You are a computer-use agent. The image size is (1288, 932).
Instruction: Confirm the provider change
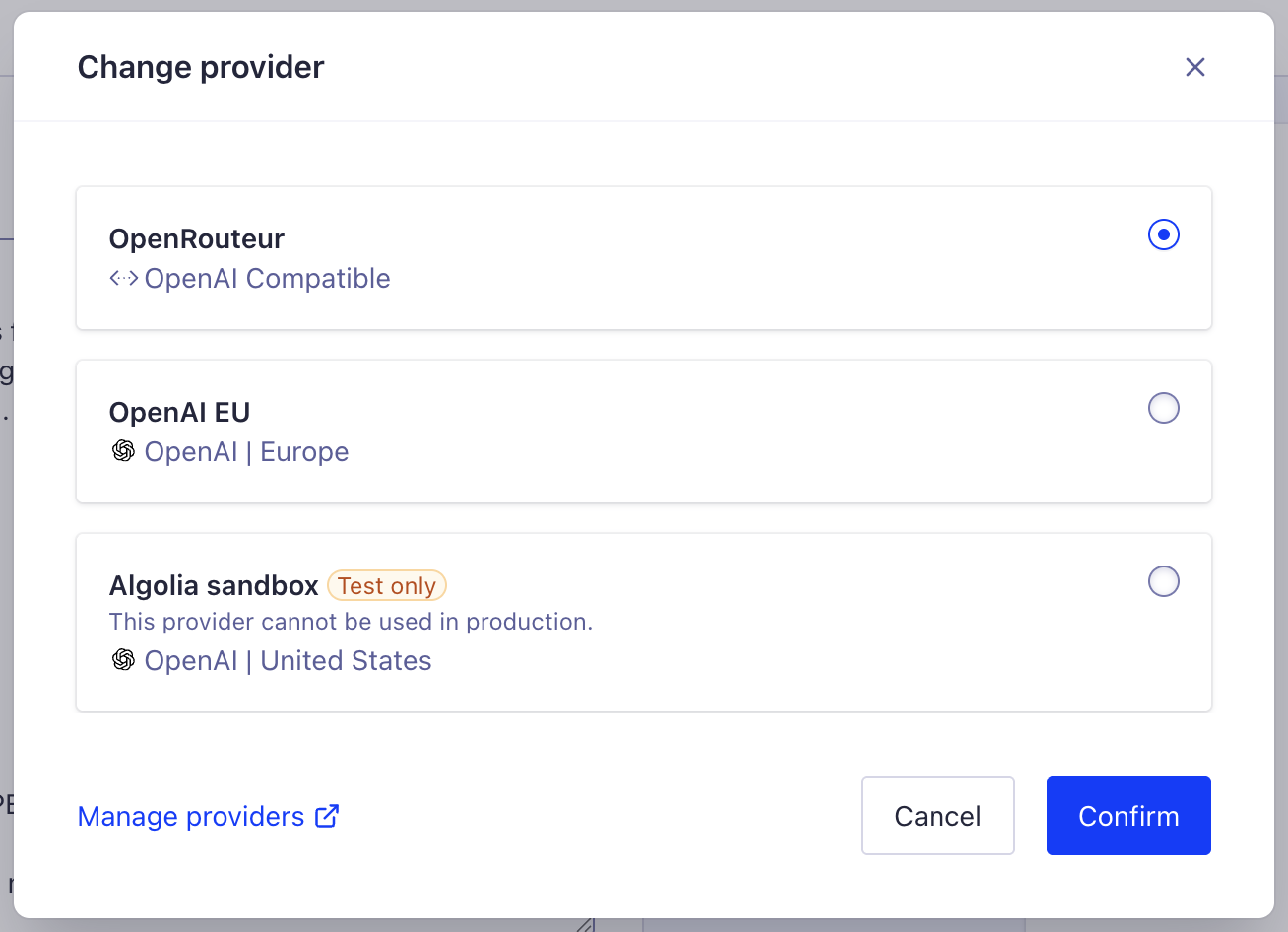[x=1128, y=815]
